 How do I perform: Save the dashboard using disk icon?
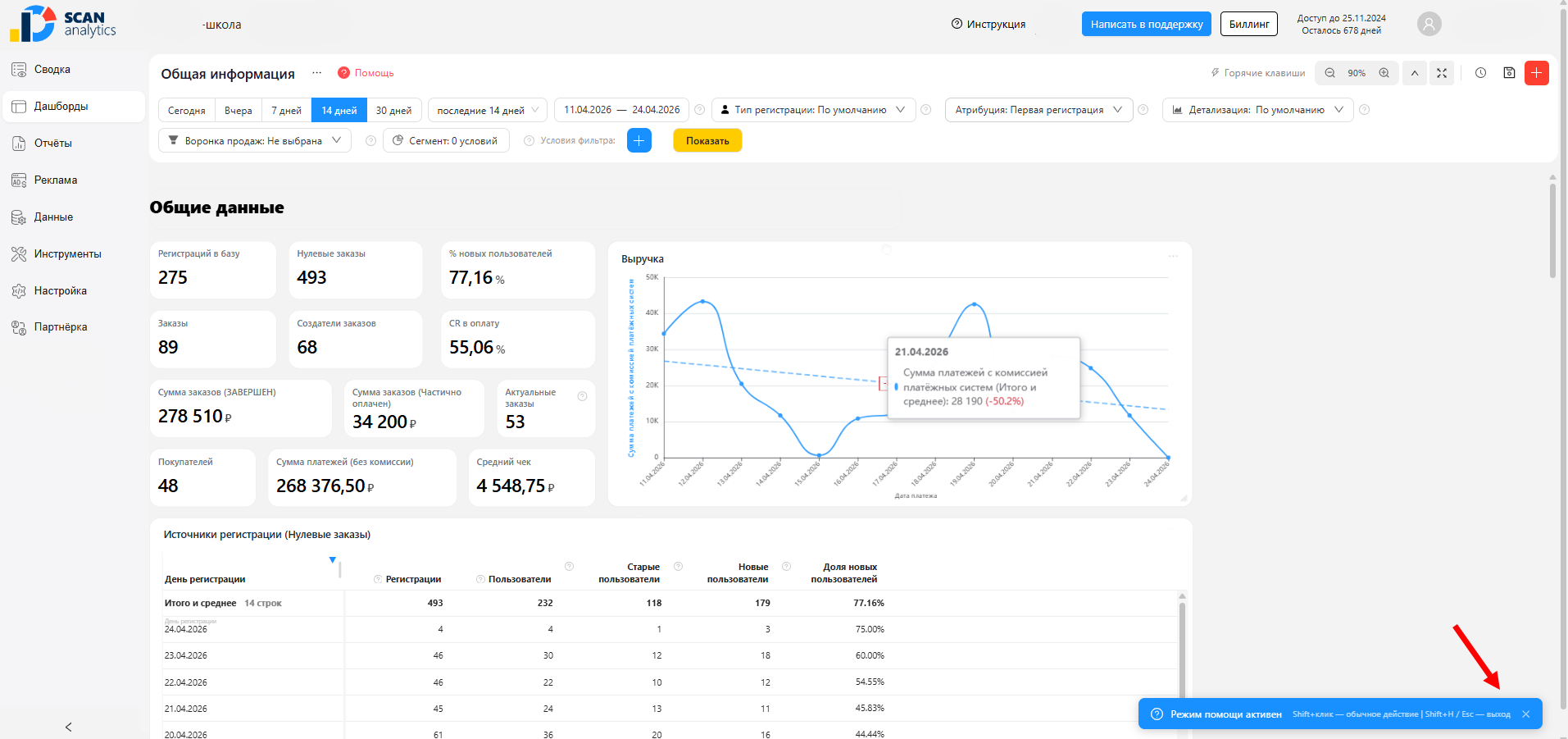point(1509,73)
